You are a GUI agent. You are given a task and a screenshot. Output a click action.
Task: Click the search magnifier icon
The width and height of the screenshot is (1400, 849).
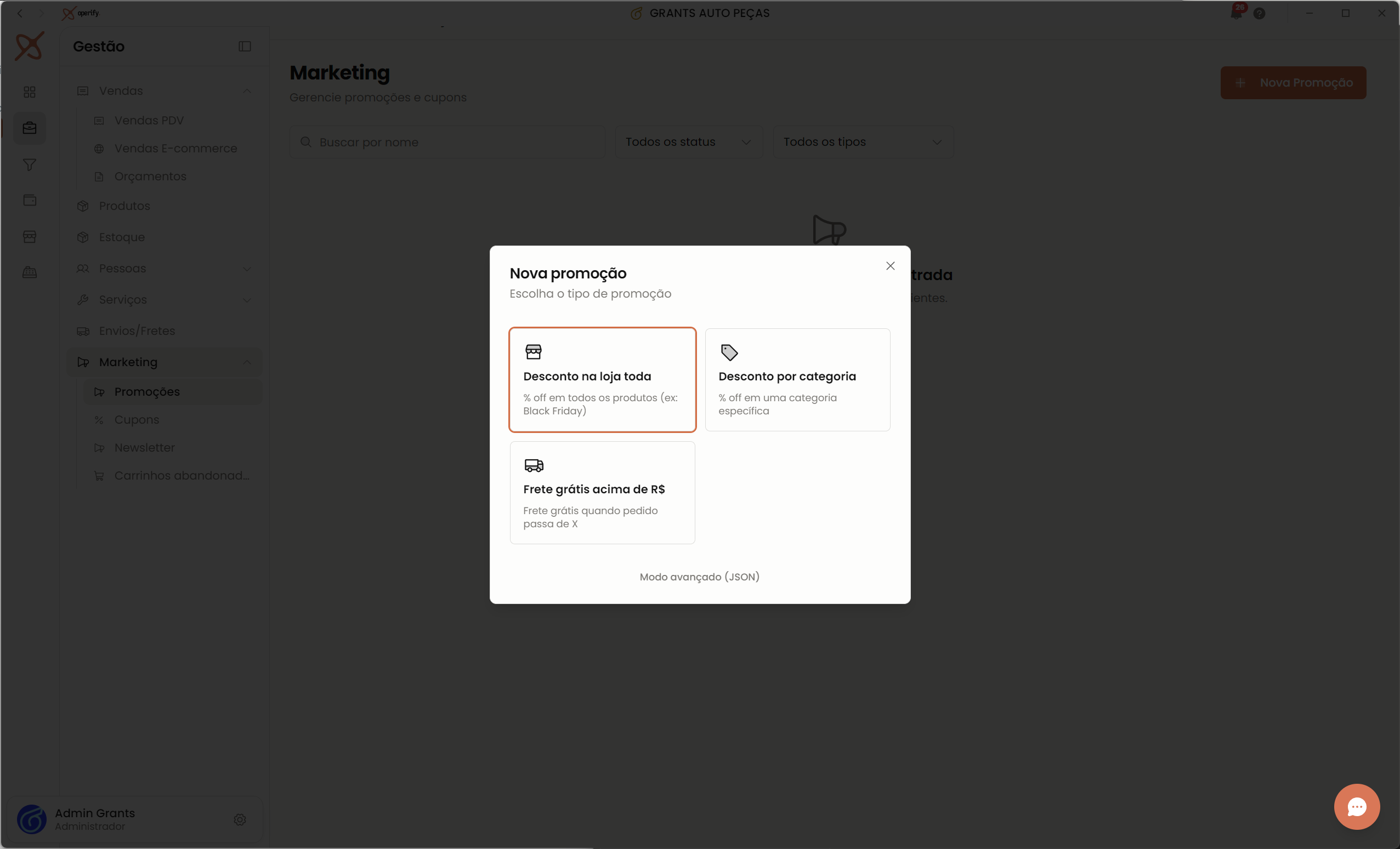point(305,142)
